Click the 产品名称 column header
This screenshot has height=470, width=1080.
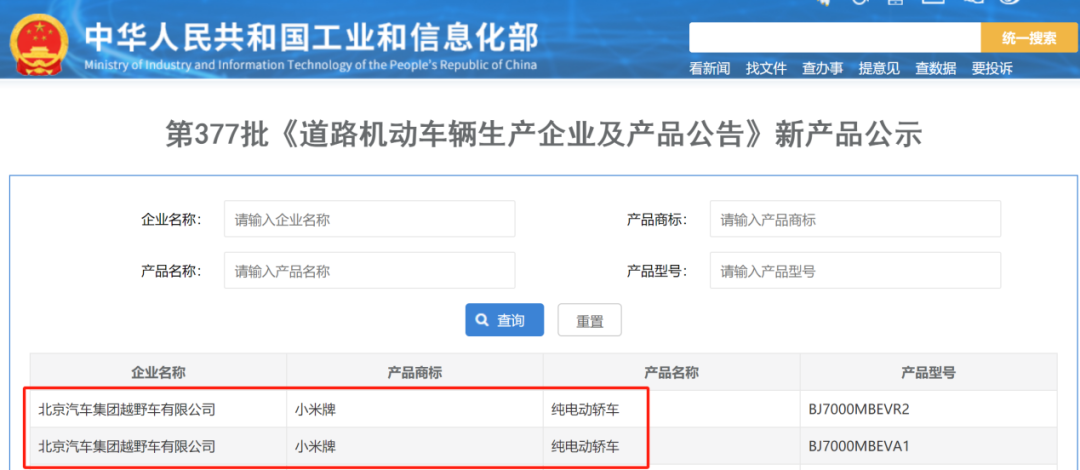click(x=672, y=373)
